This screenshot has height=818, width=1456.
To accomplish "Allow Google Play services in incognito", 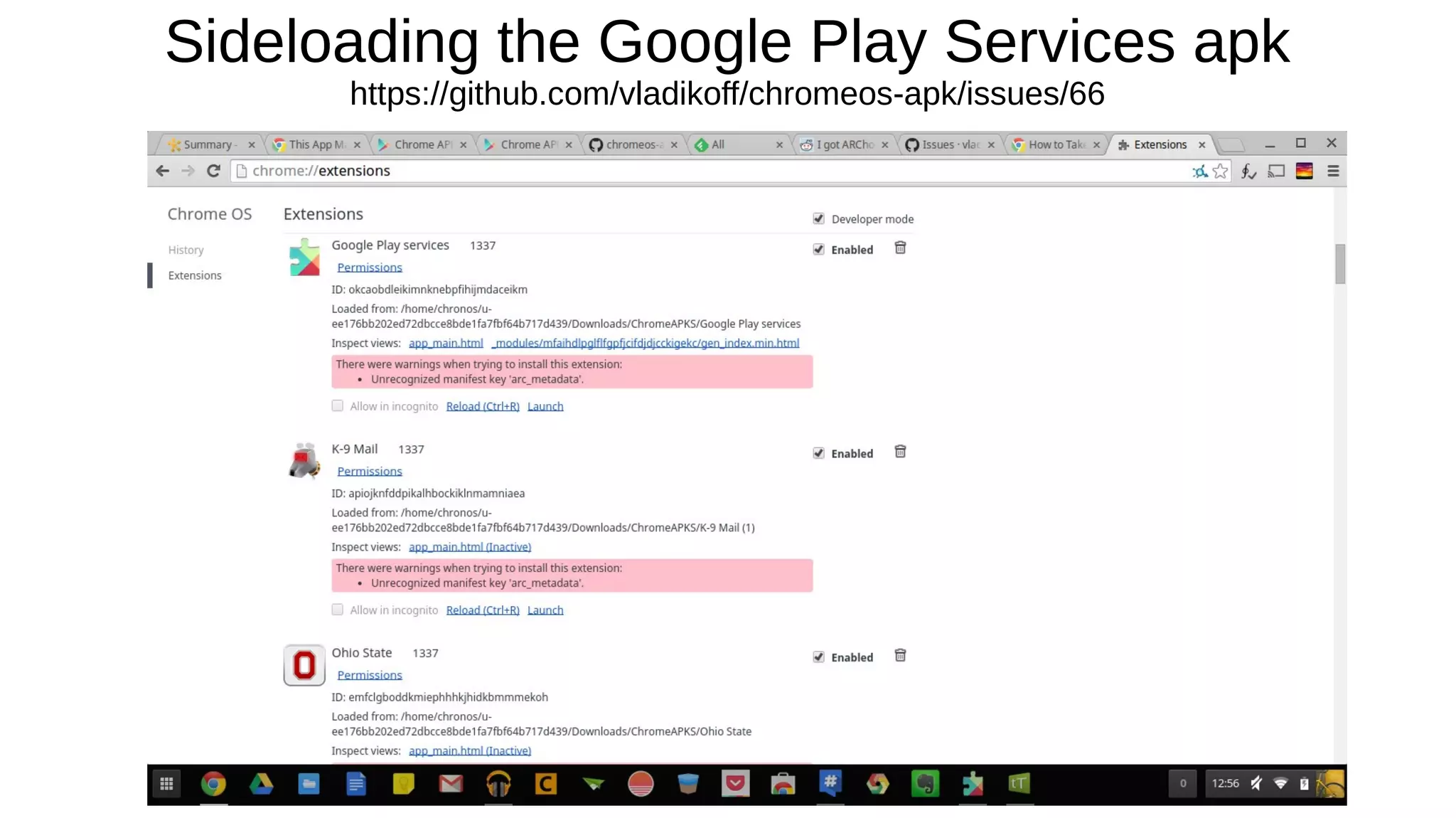I will pos(338,405).
